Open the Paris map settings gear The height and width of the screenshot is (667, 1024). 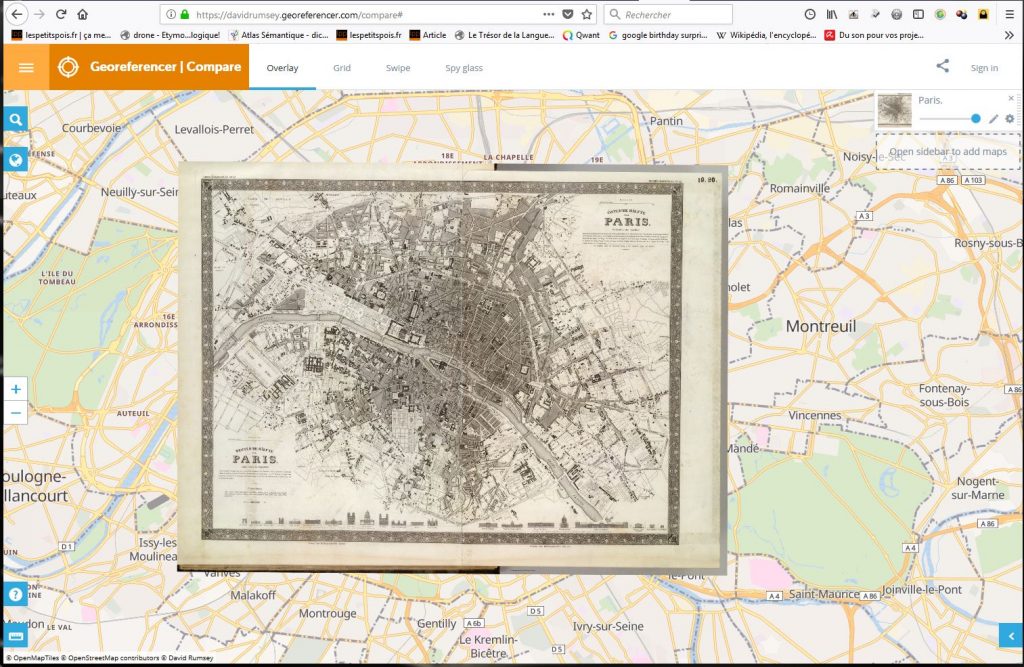coord(1009,118)
